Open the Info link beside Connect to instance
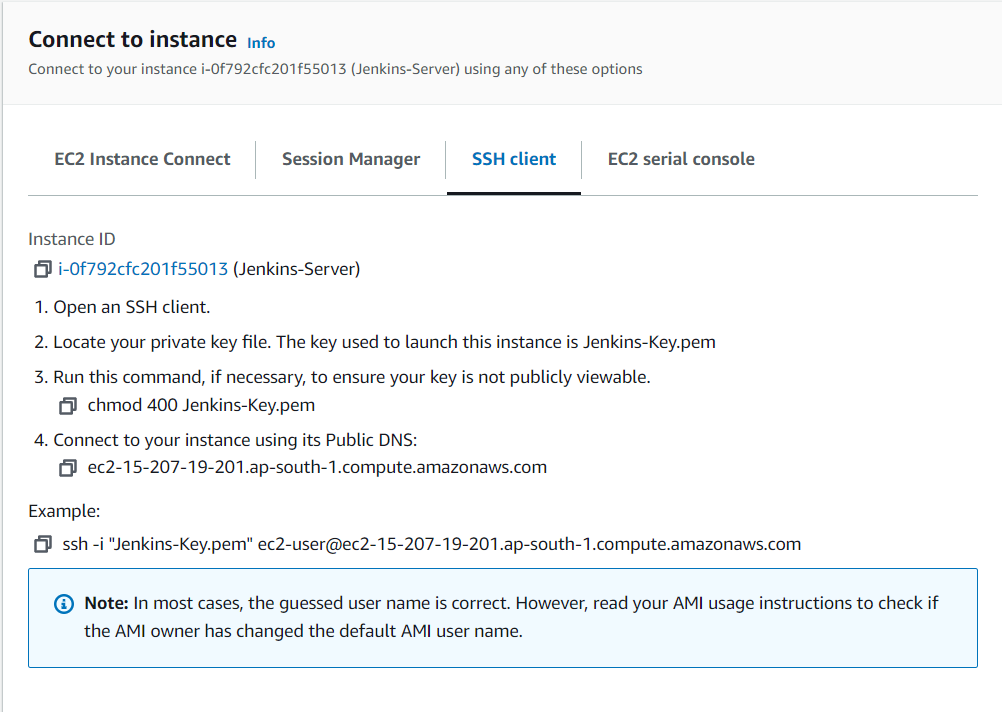The image size is (1002, 712). [x=261, y=43]
